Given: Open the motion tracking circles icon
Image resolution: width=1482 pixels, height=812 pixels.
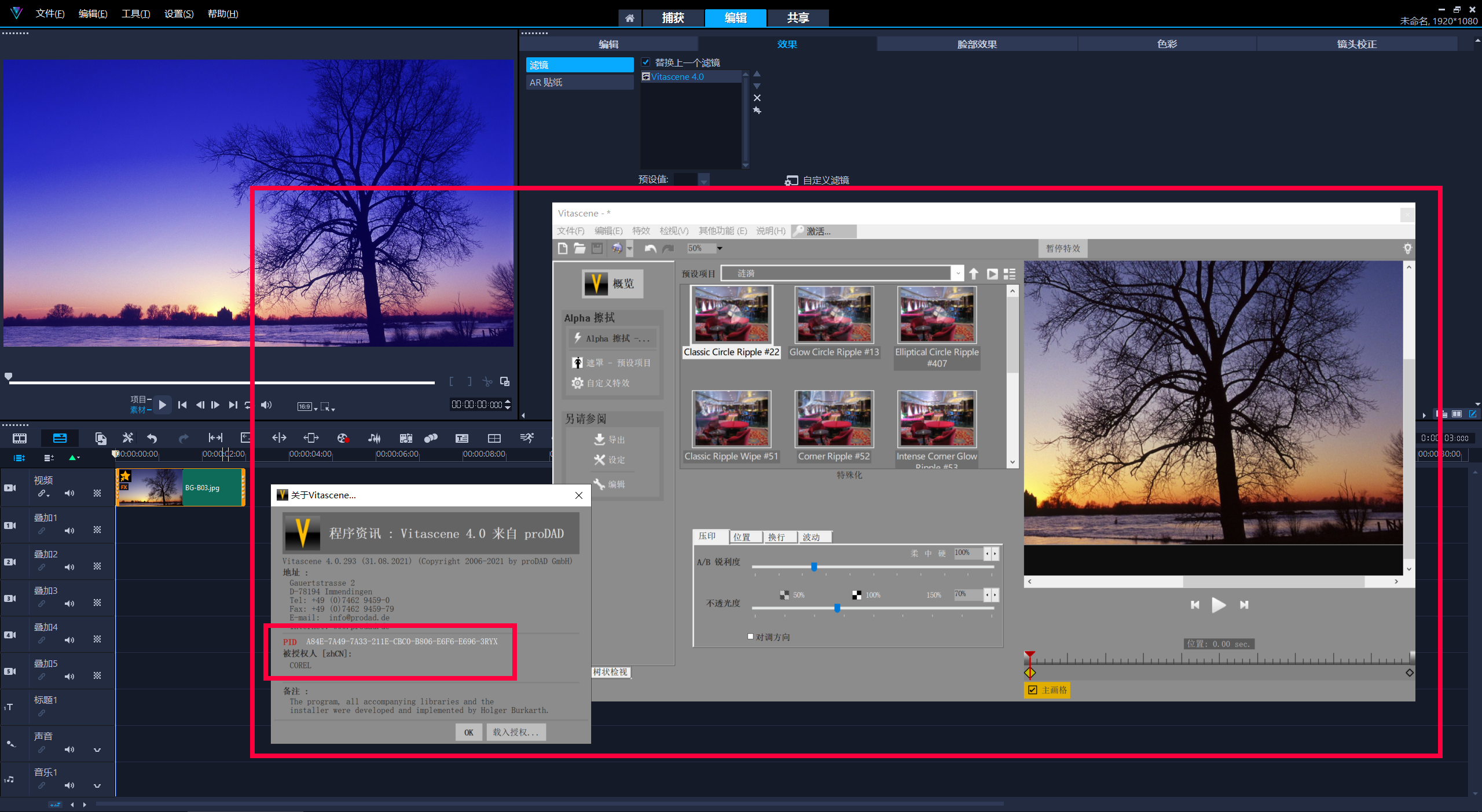Looking at the screenshot, I should click(x=431, y=438).
